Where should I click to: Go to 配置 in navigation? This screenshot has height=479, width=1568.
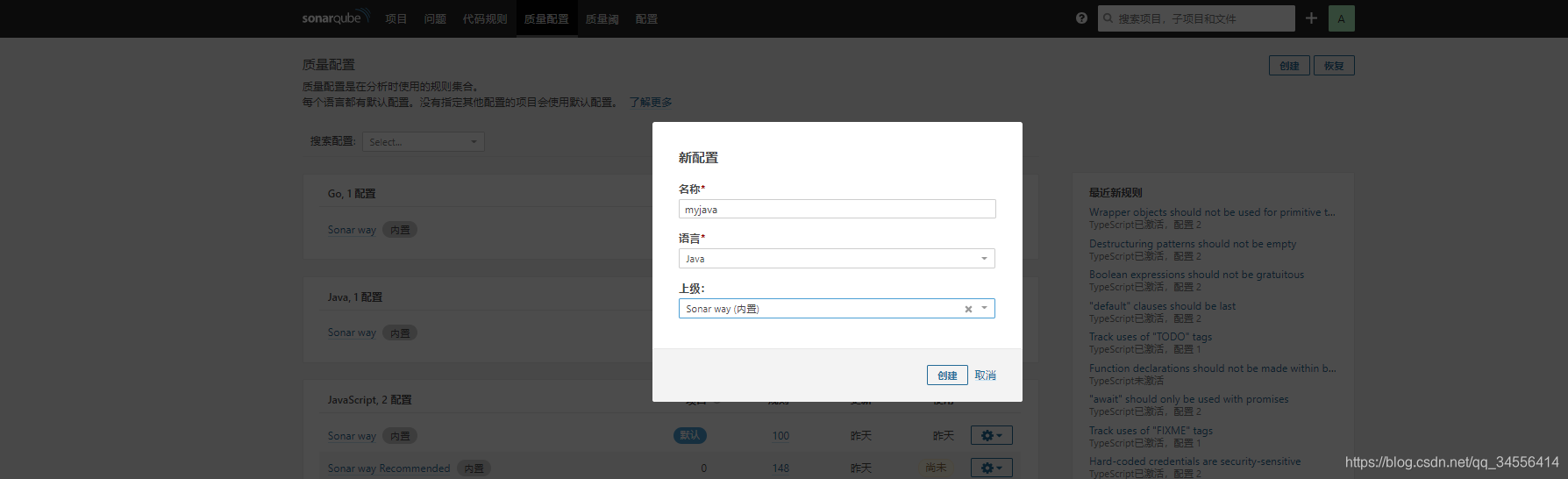click(x=646, y=18)
